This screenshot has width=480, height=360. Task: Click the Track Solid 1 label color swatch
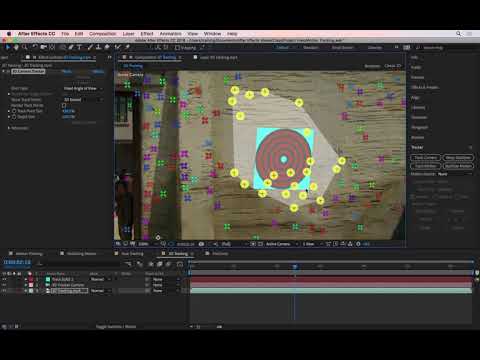point(31,279)
